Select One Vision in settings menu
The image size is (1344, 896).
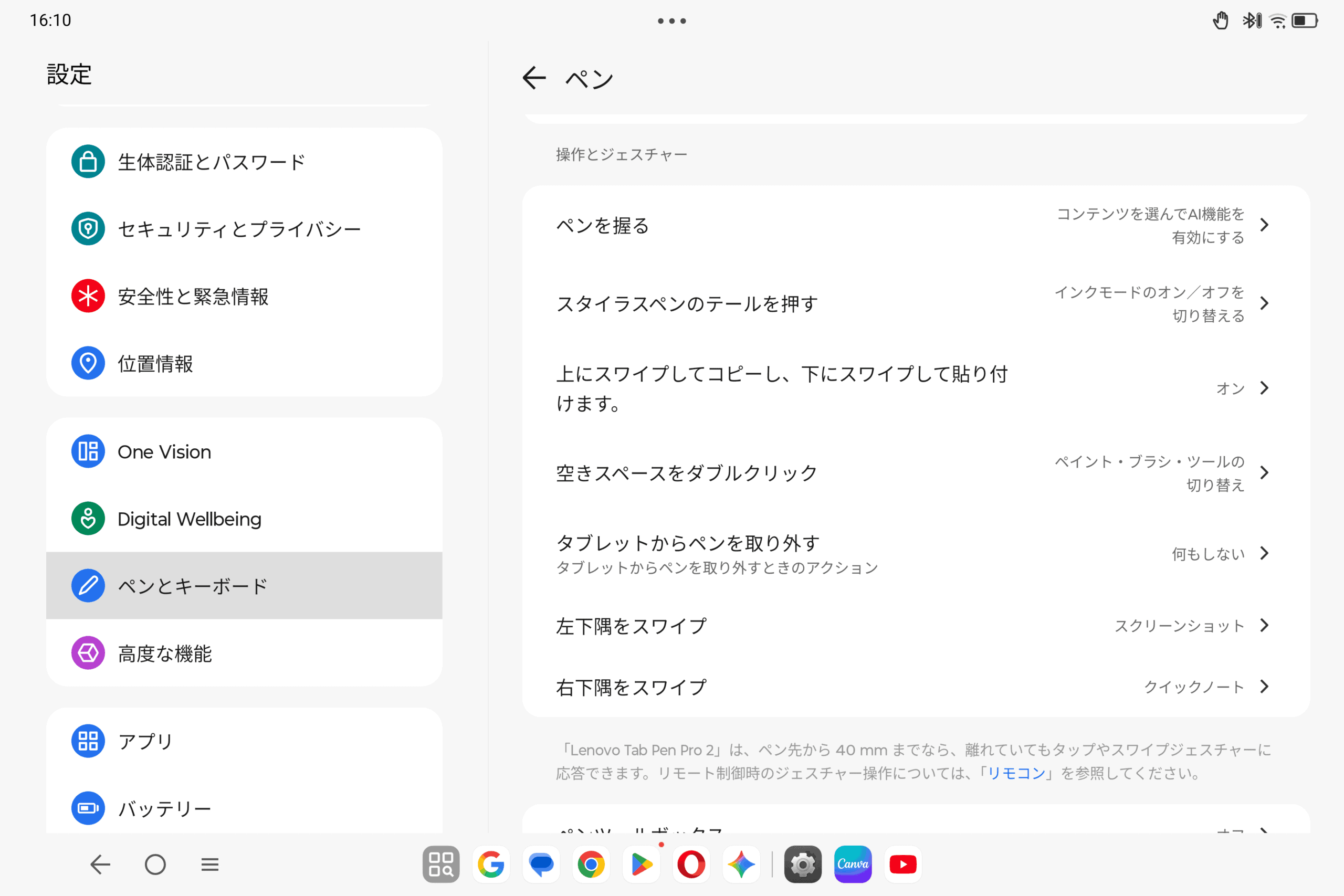click(244, 451)
